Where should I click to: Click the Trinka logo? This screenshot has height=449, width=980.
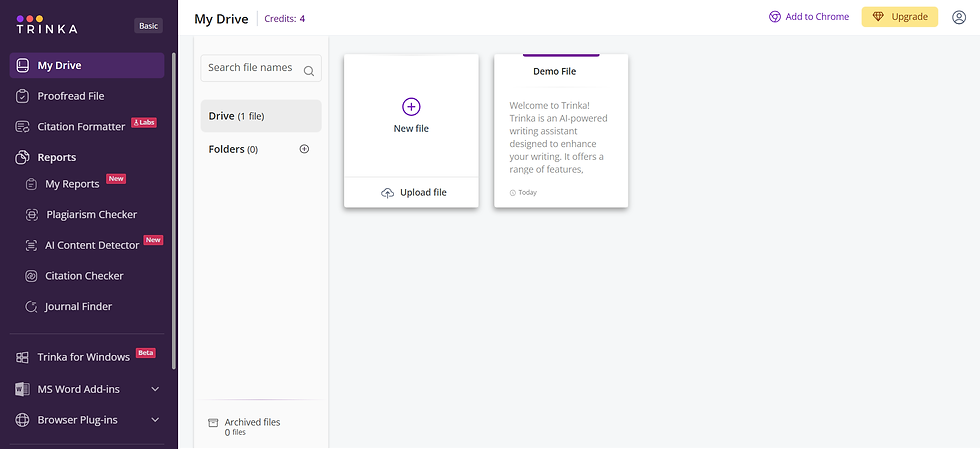47,24
